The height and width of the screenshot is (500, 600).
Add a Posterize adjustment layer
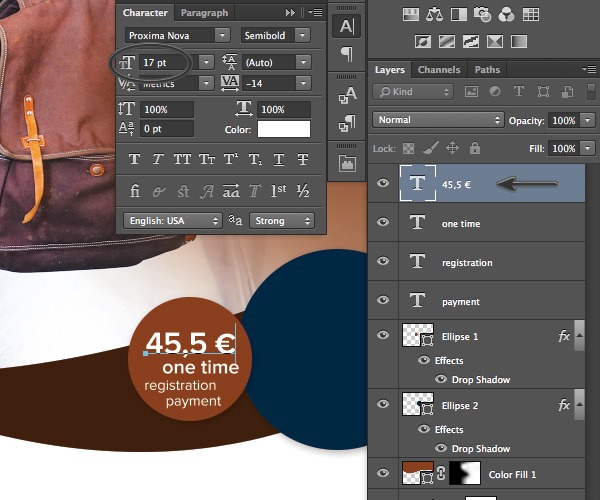coord(447,41)
